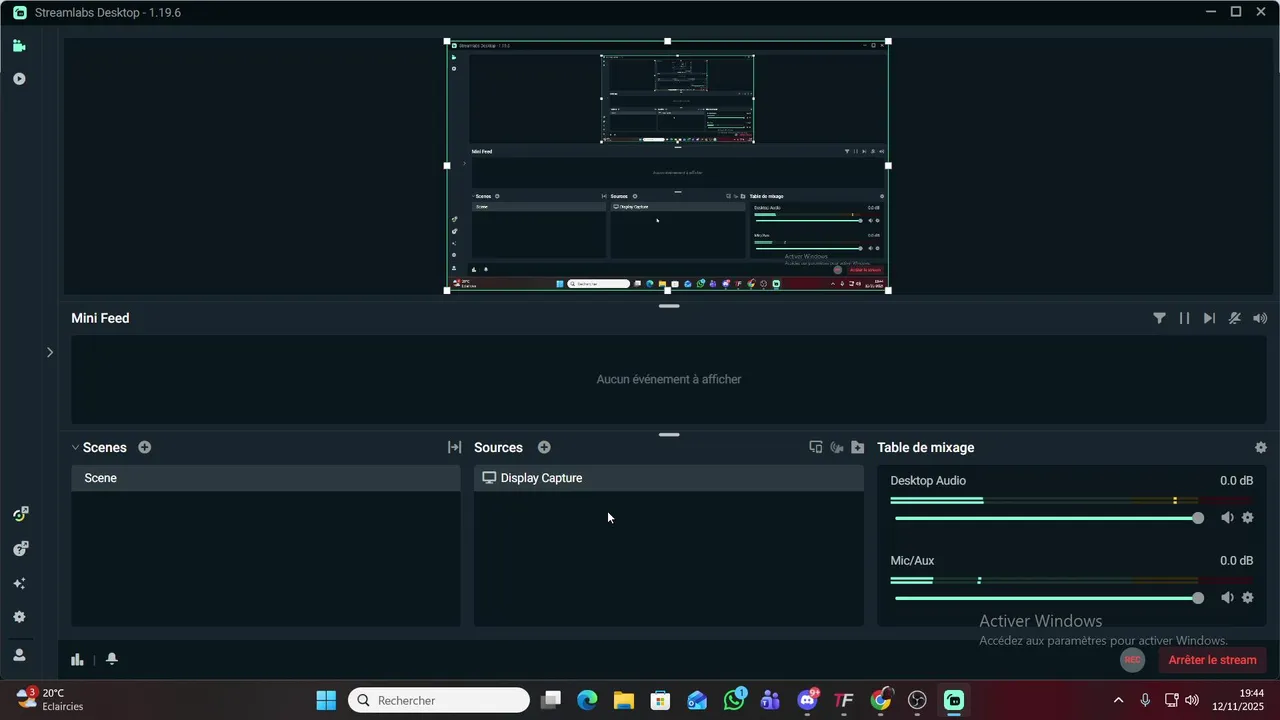Screen dimensions: 1280x720
Task: Open the guest cam icon in Sources
Action: pos(837,447)
